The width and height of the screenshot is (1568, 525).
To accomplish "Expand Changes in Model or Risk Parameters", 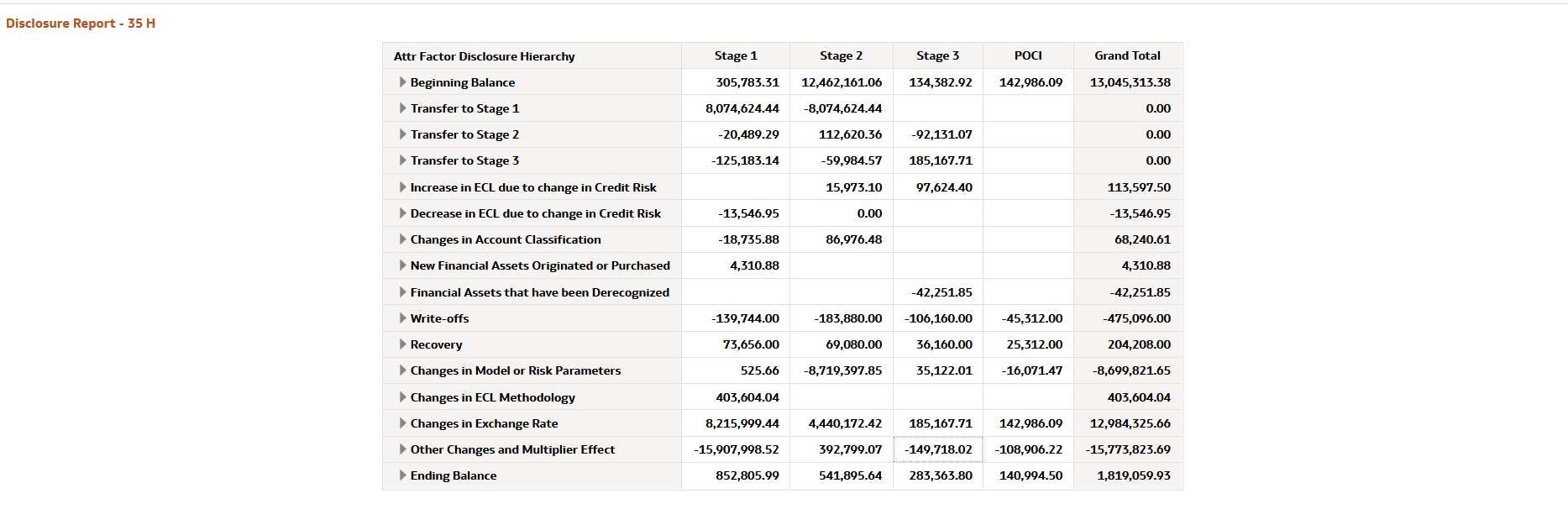I will pos(403,370).
